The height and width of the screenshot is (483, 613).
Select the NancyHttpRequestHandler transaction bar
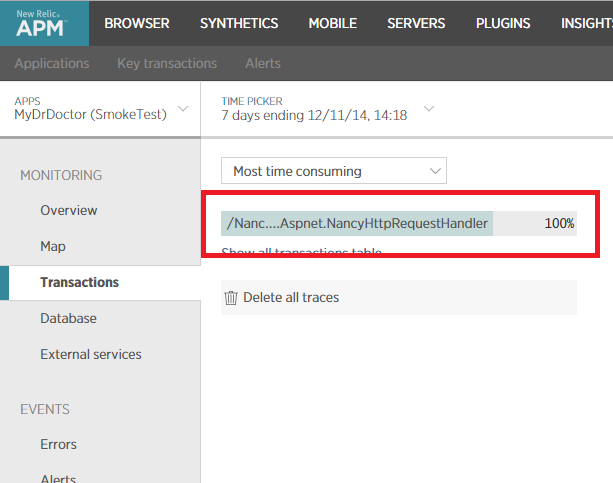[x=399, y=223]
